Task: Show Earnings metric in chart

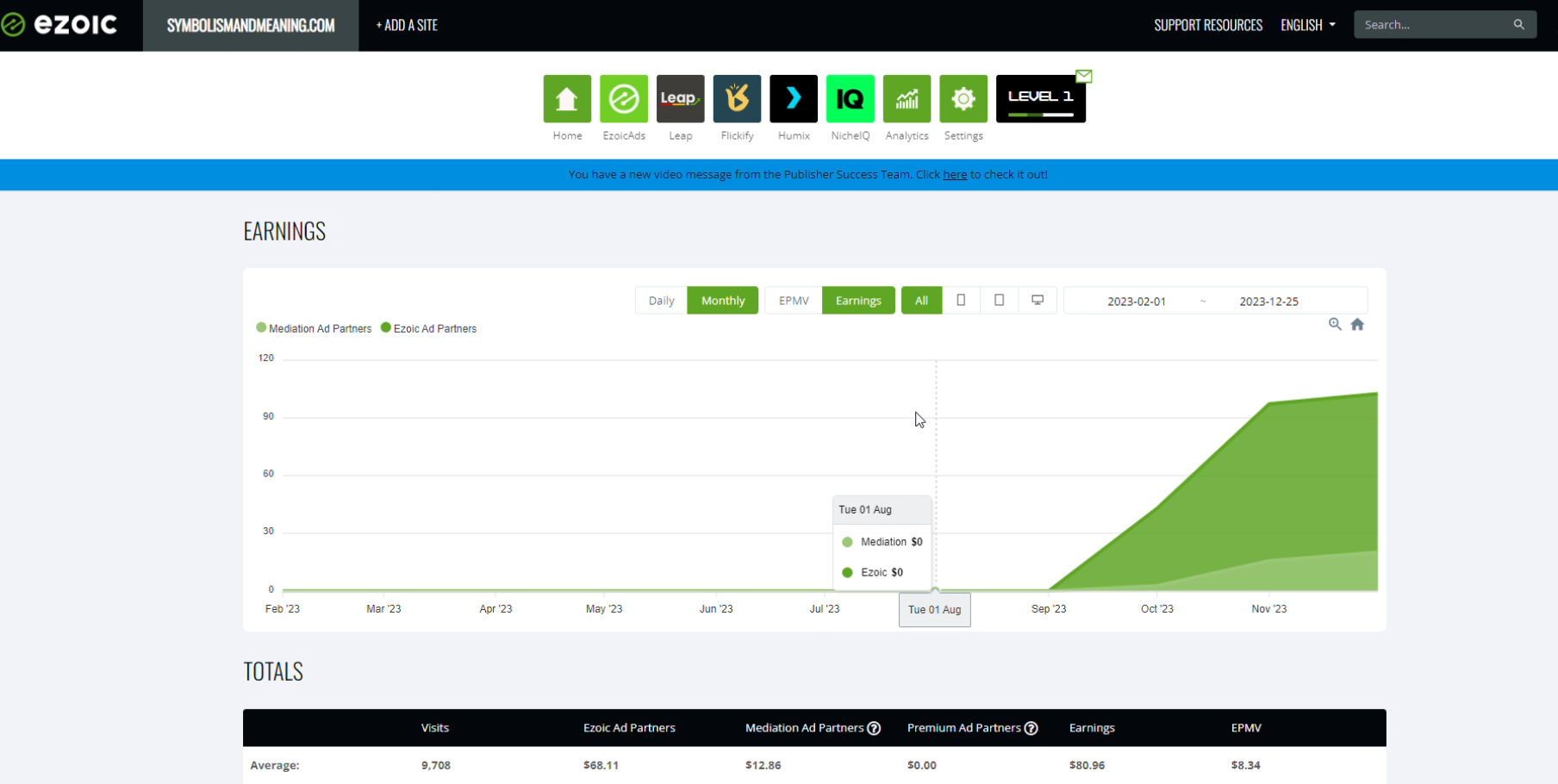Action: point(858,301)
